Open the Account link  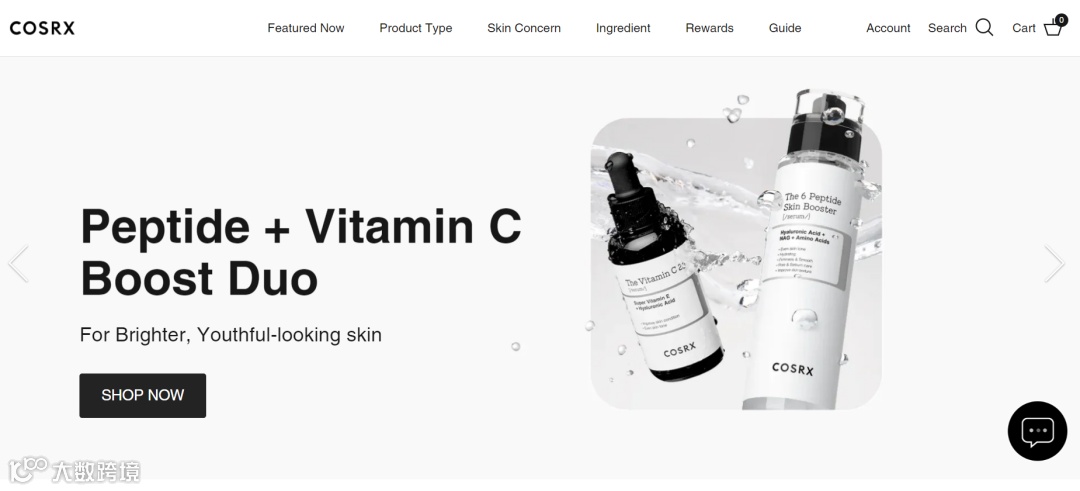[x=888, y=28]
